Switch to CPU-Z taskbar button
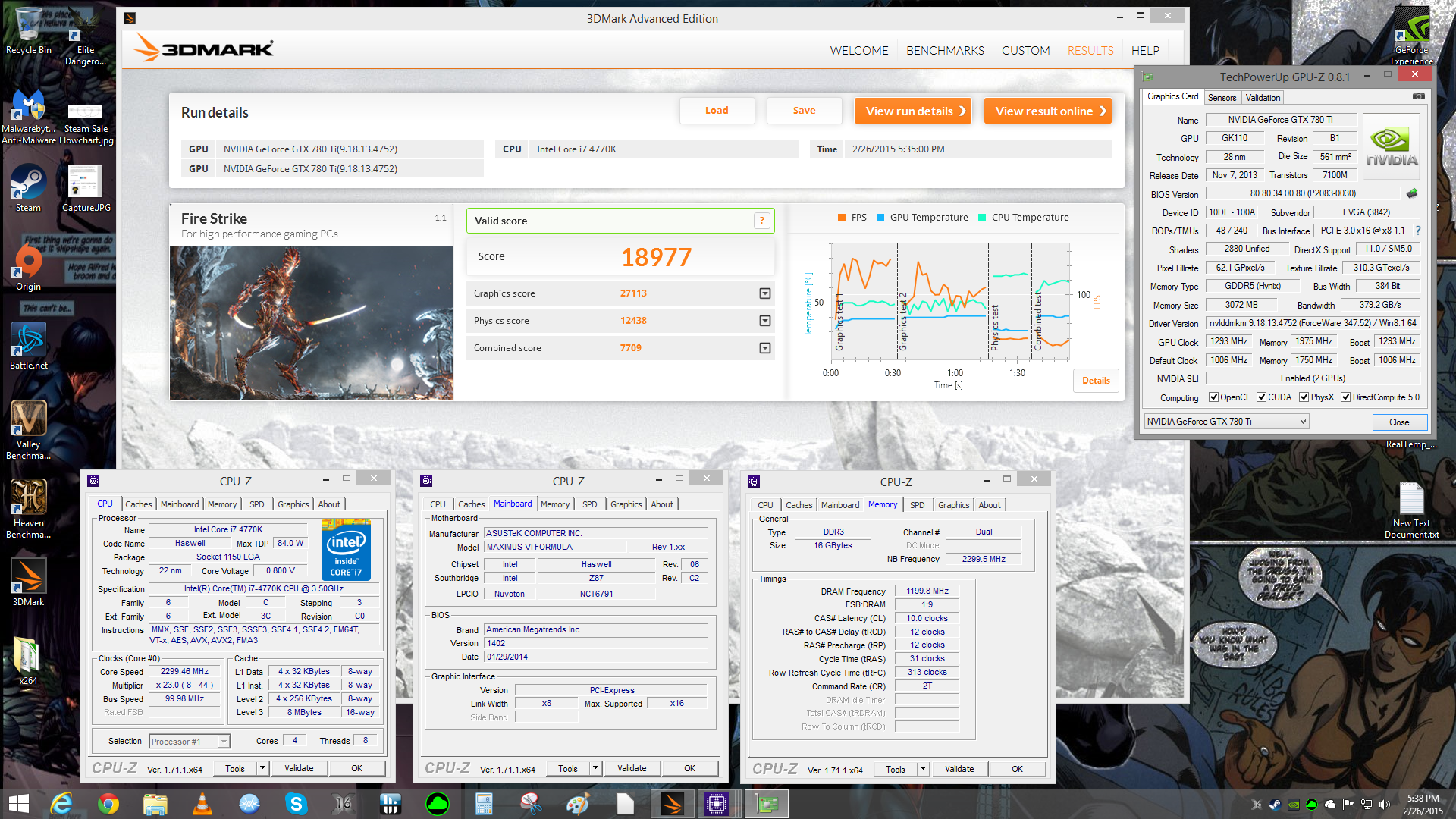The width and height of the screenshot is (1456, 819). tap(717, 804)
